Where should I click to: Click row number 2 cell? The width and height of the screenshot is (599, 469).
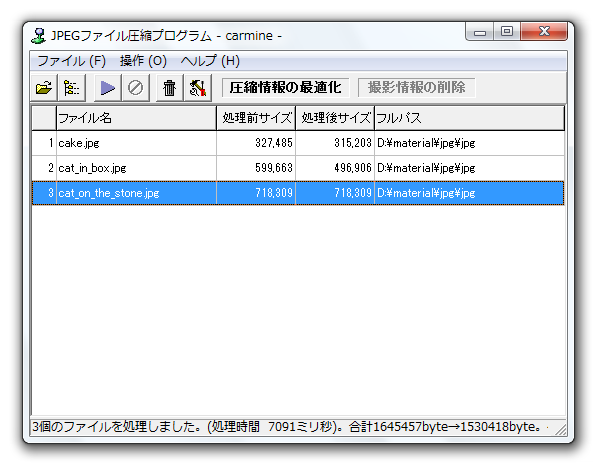(44, 168)
